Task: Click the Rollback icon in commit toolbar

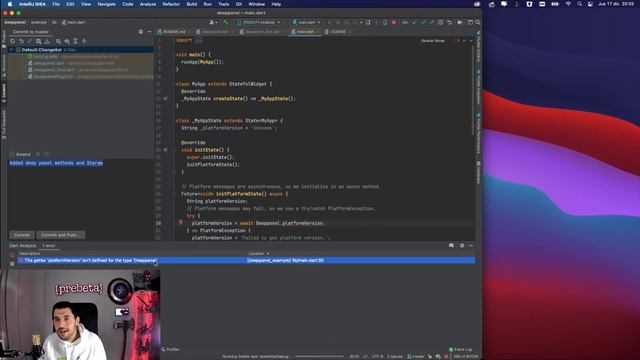Action: point(21,41)
